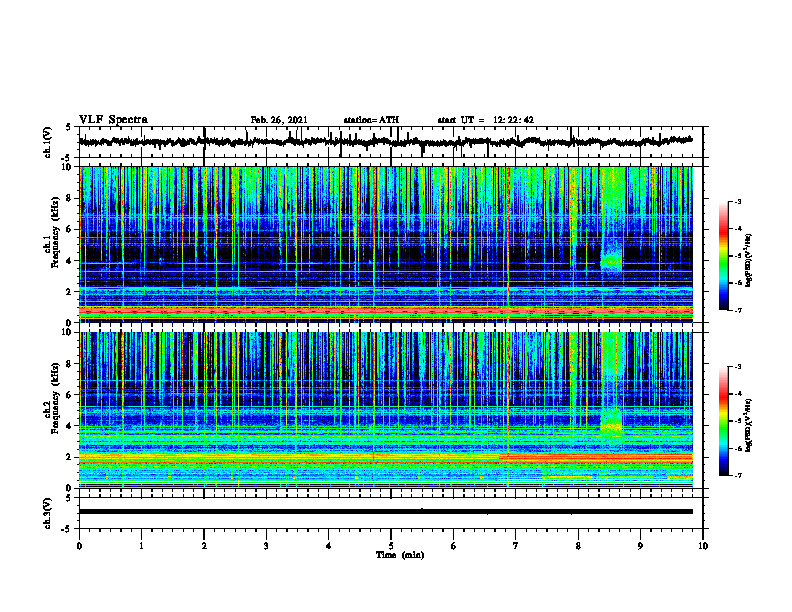Click the green burst near 8.5 min in ch.2 spectrogram
This screenshot has height=612, width=792.
(612, 424)
